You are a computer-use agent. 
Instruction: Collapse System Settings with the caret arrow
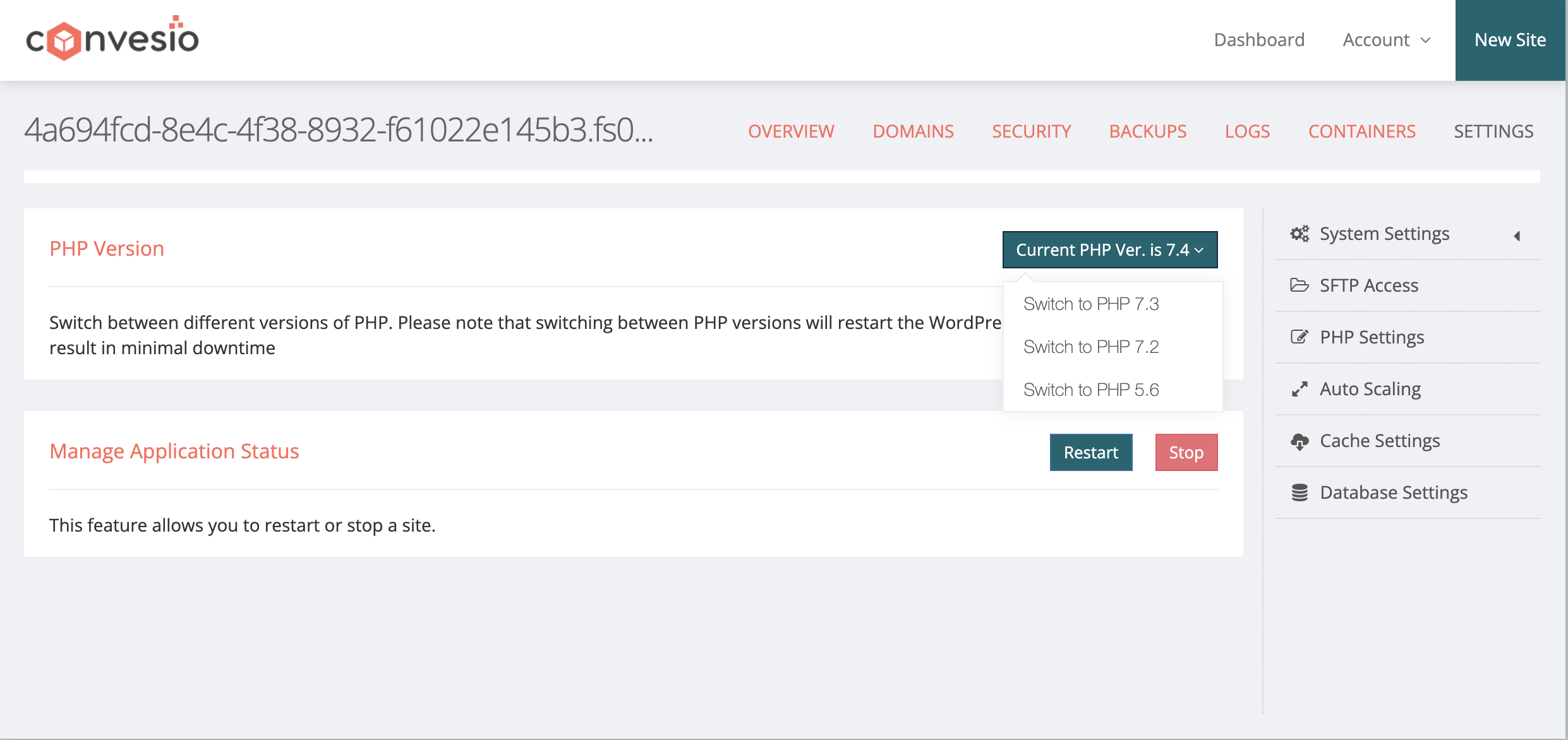(1517, 236)
